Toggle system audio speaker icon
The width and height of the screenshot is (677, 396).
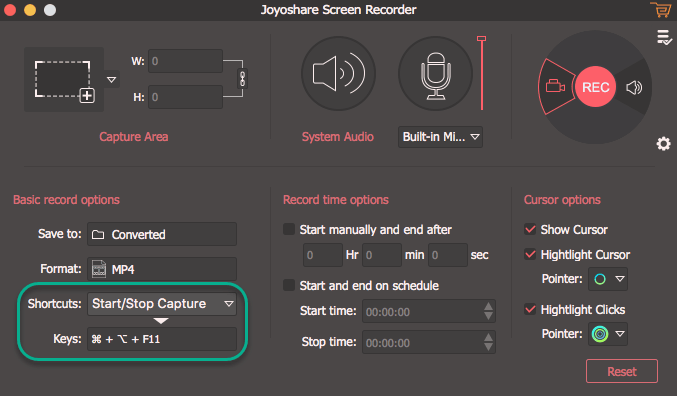click(x=338, y=74)
